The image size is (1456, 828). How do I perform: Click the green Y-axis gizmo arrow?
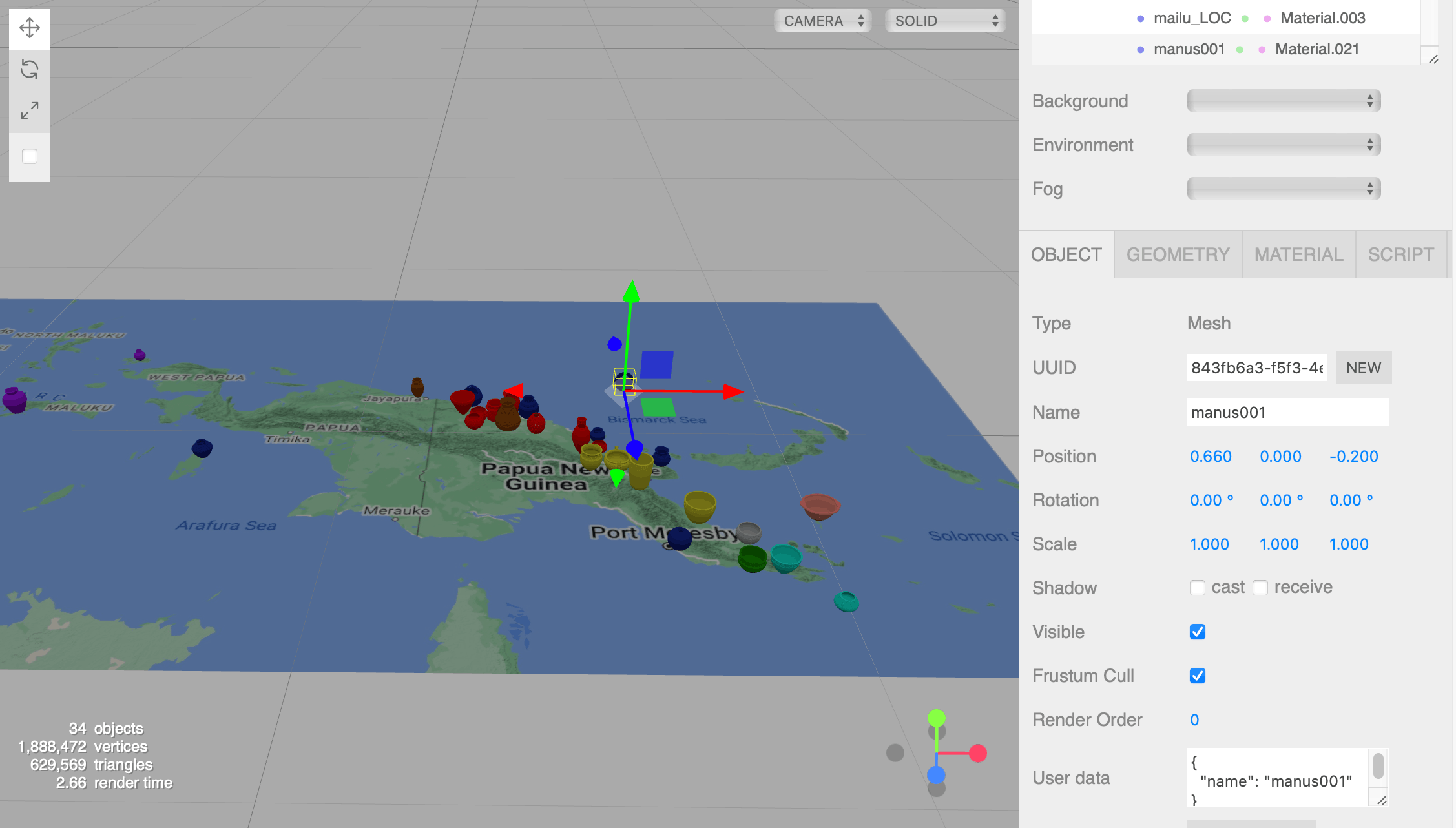[x=631, y=291]
